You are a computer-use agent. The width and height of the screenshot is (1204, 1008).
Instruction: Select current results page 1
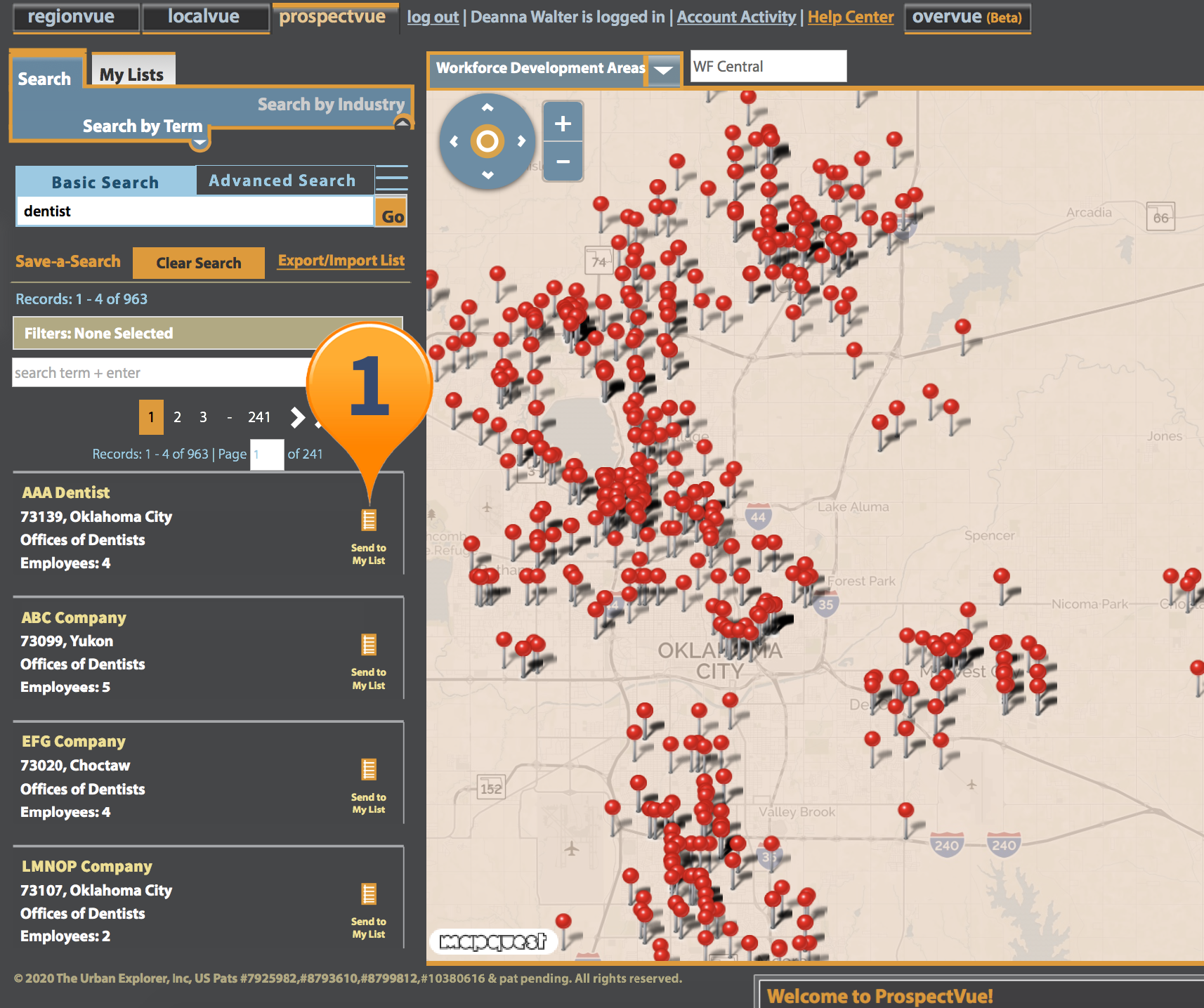tap(151, 417)
